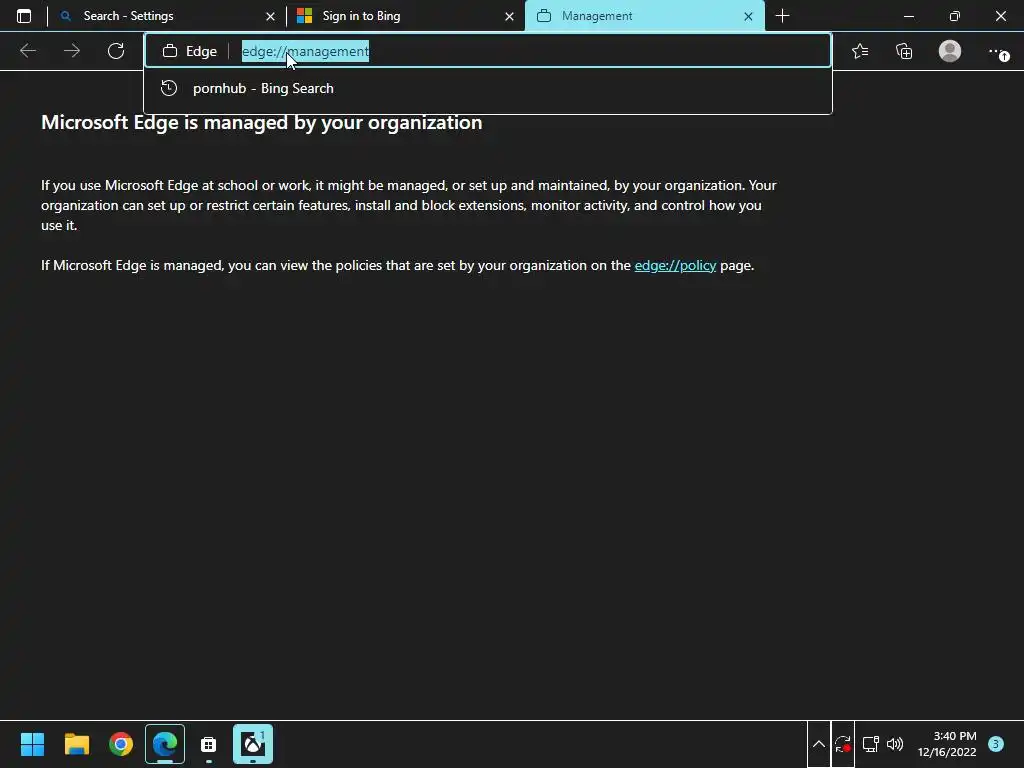Restore down the Edge window
The image size is (1024, 768).
pos(955,16)
